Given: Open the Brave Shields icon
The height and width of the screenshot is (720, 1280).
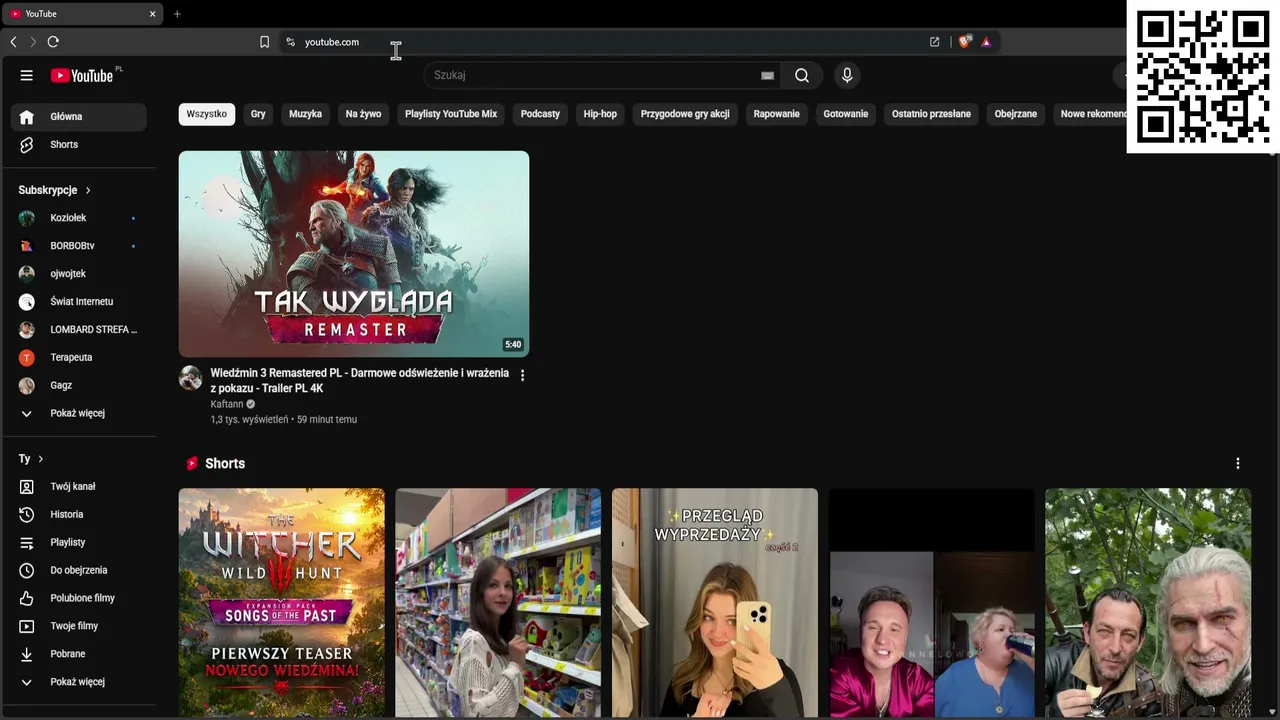Looking at the screenshot, I should [965, 42].
